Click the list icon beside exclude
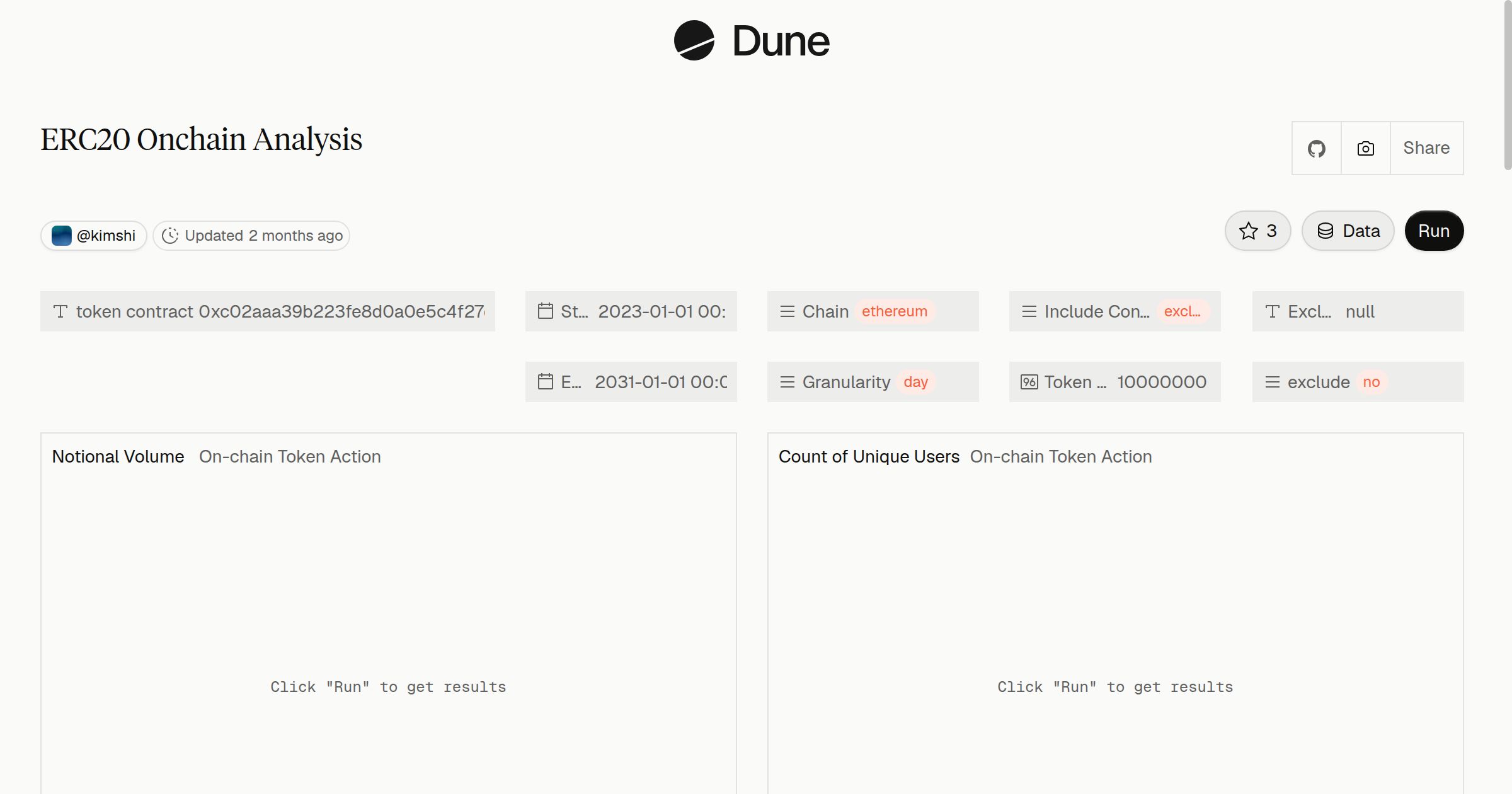 1273,382
